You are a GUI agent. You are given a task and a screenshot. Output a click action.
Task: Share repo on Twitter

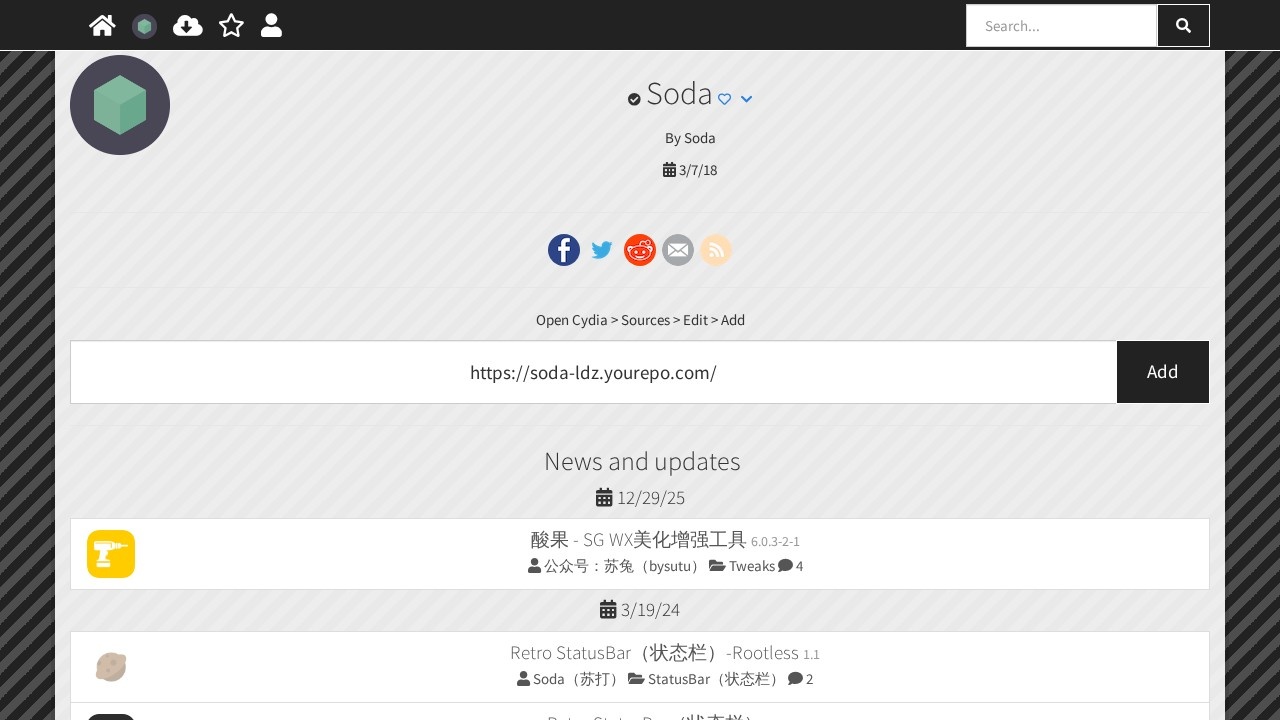[x=602, y=250]
